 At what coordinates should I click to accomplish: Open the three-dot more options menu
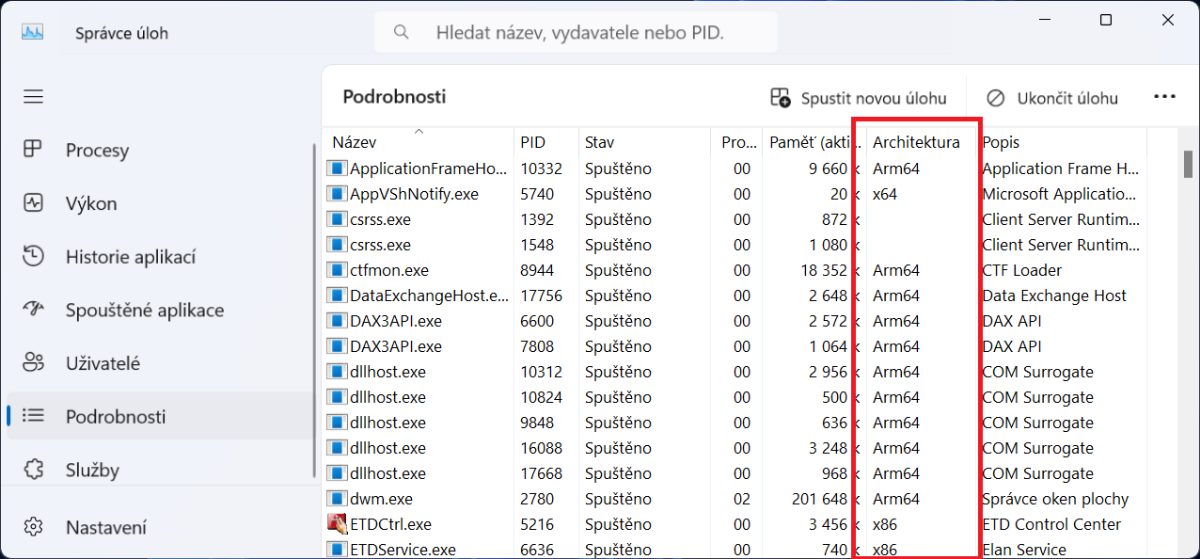[x=1164, y=97]
